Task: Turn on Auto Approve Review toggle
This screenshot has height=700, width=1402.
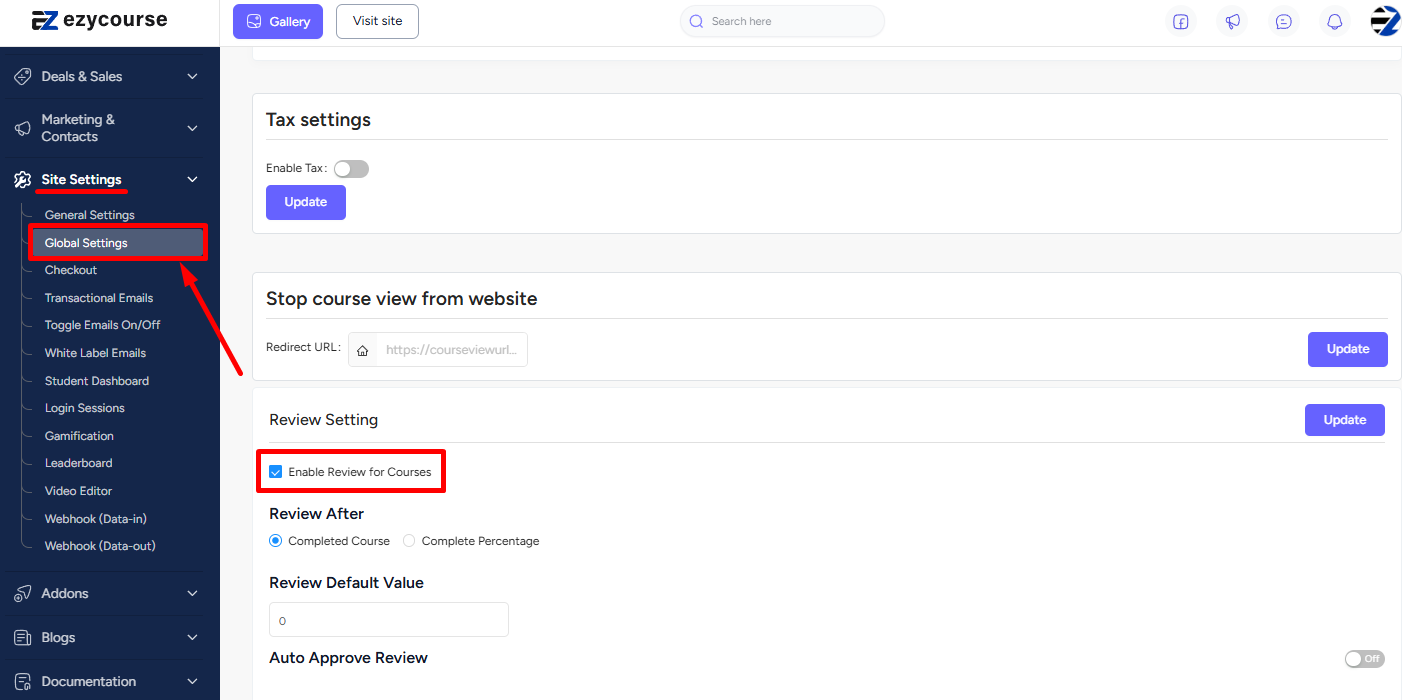Action: pyautogui.click(x=1364, y=659)
